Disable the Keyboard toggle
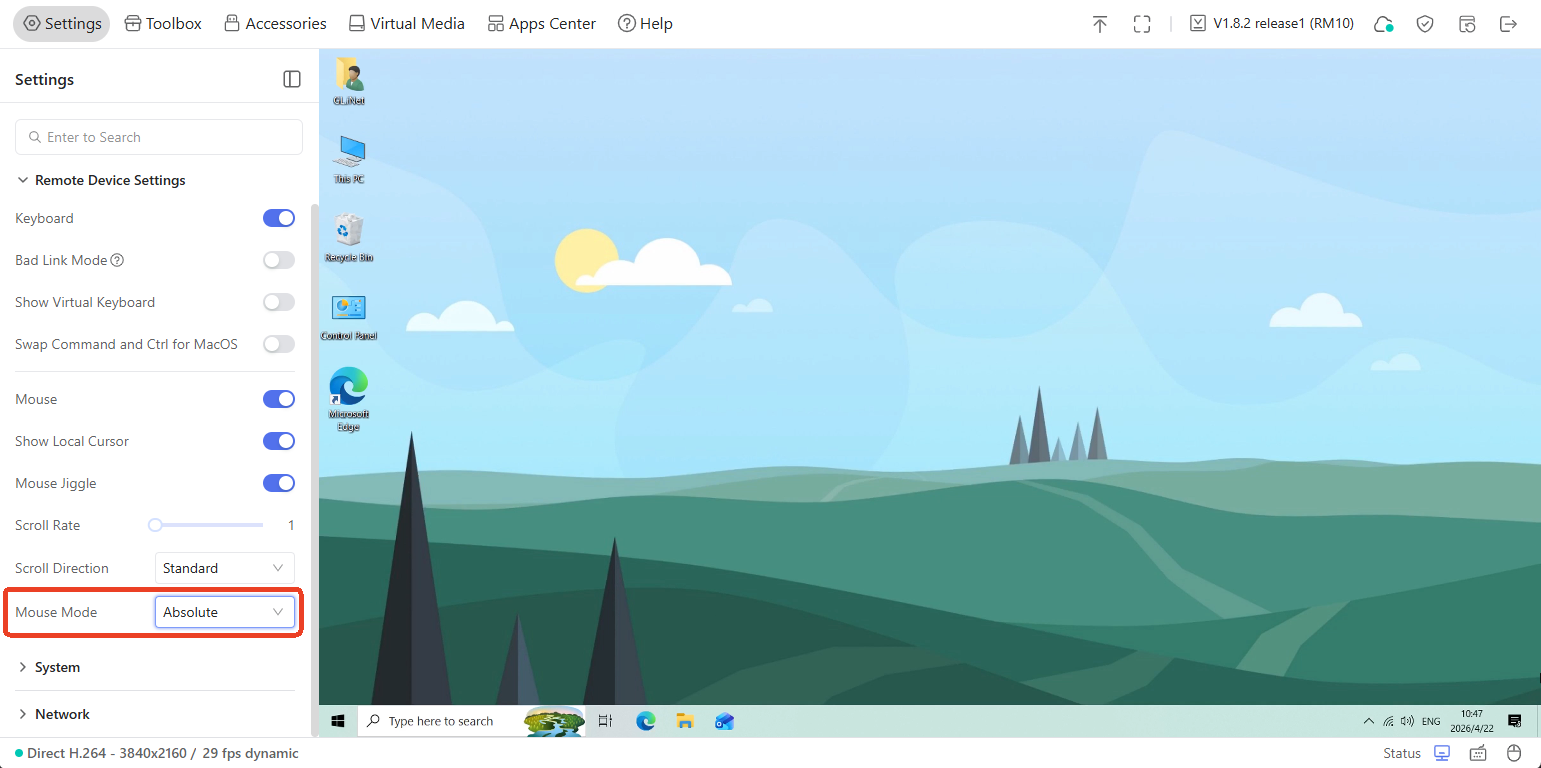1541x768 pixels. coord(279,218)
